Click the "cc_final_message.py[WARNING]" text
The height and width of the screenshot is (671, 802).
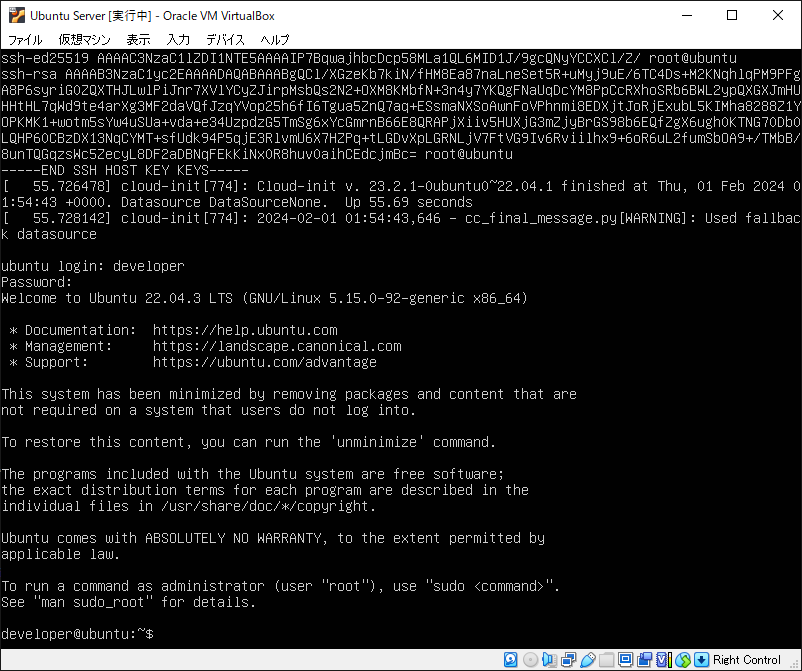coord(575,218)
